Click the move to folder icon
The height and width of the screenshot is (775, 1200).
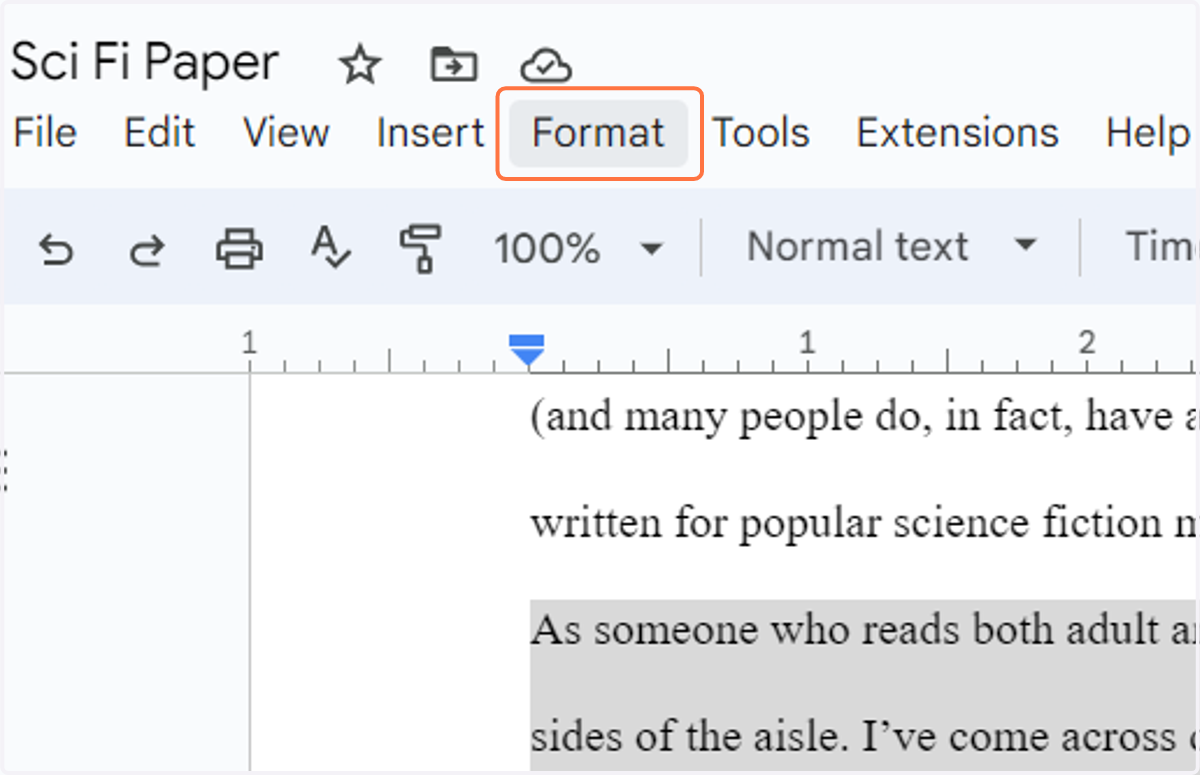454,65
